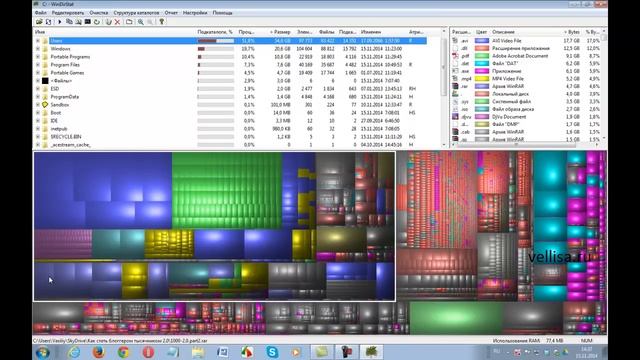Click the Delete to Recycle Bin icon

click(108, 22)
